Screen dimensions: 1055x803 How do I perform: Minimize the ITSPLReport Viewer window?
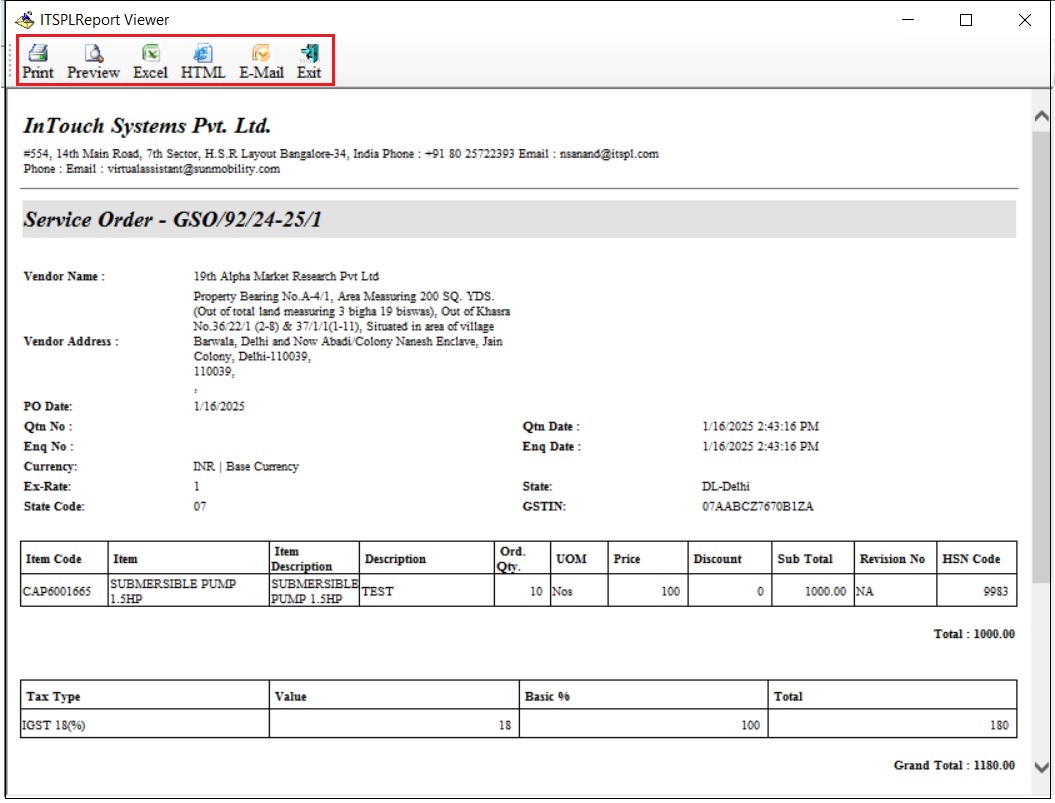point(908,20)
